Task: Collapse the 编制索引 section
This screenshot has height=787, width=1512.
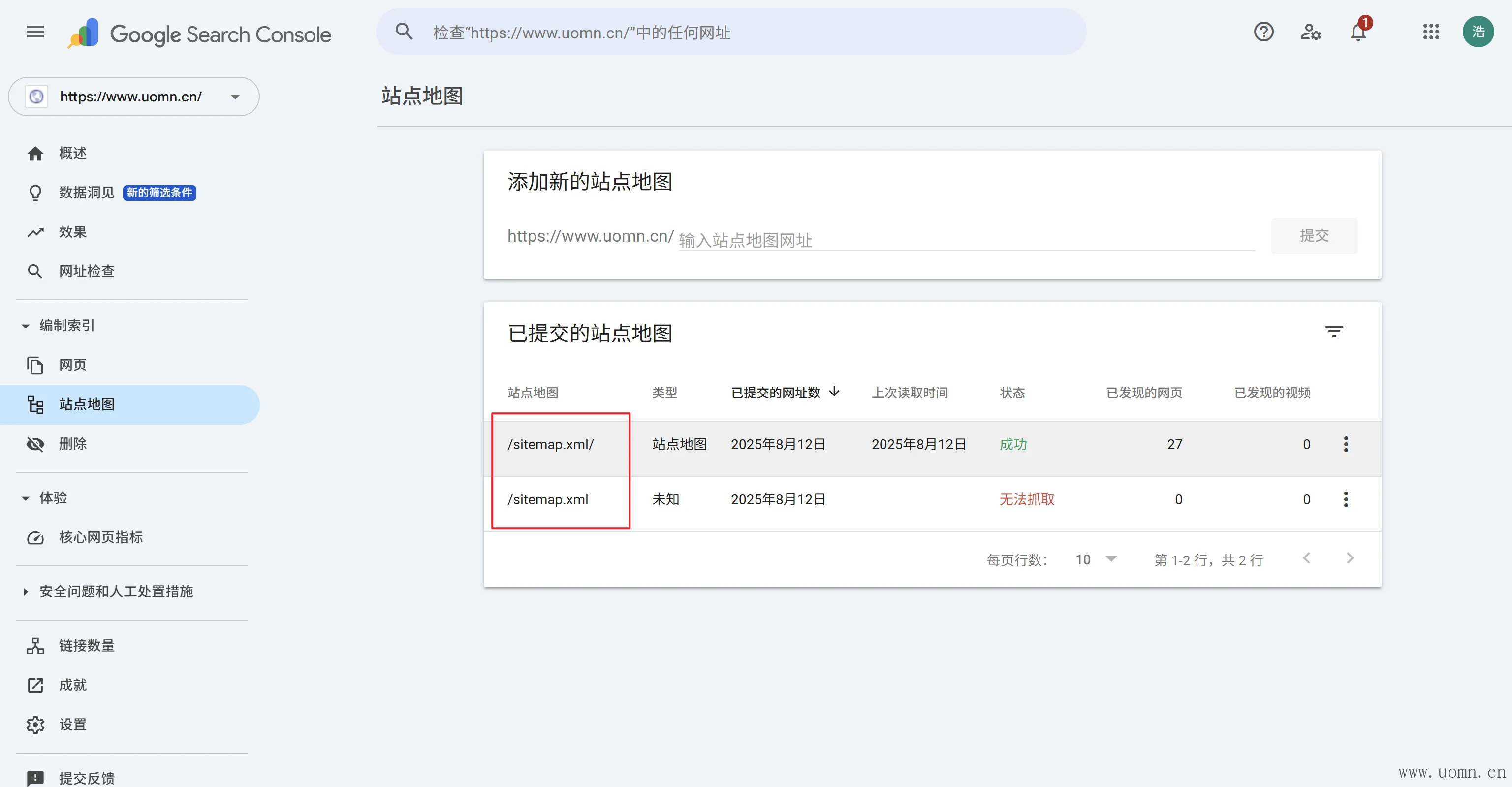Action: click(x=26, y=326)
